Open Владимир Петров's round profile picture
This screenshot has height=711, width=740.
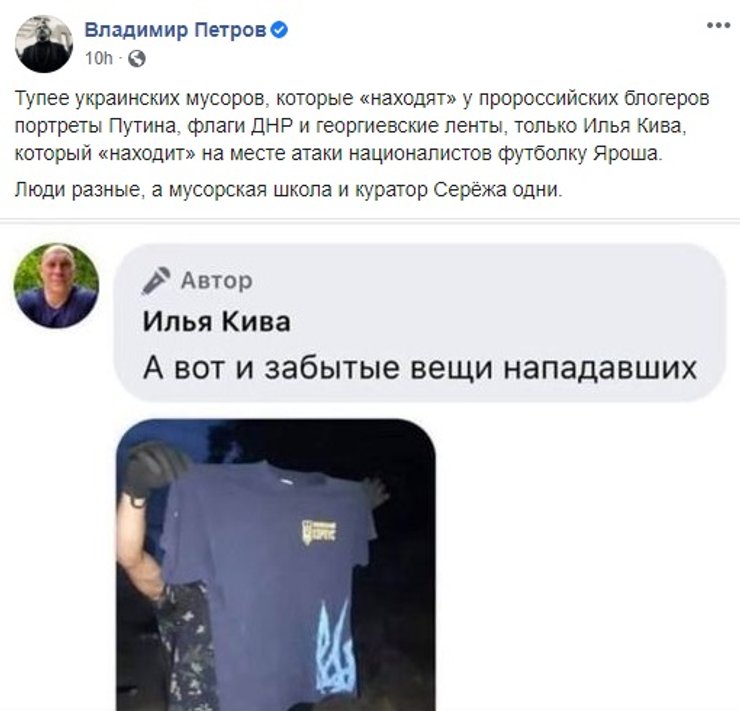(44, 44)
